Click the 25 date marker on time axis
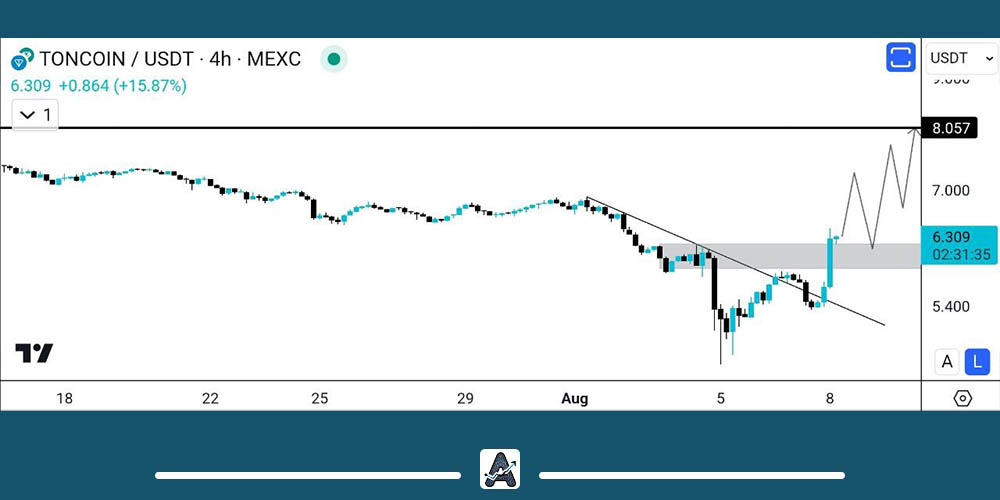 pyautogui.click(x=319, y=398)
